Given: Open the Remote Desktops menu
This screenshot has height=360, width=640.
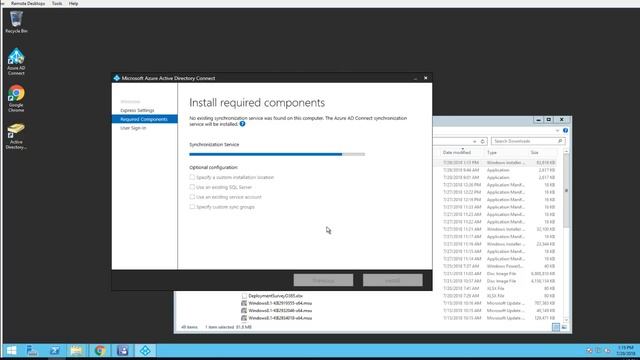Looking at the screenshot, I should [x=28, y=3].
